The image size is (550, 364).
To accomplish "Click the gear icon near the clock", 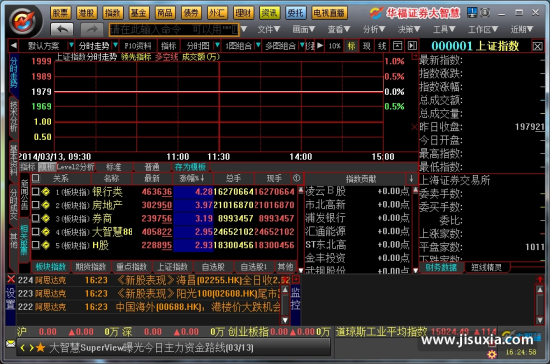I will point(492,354).
